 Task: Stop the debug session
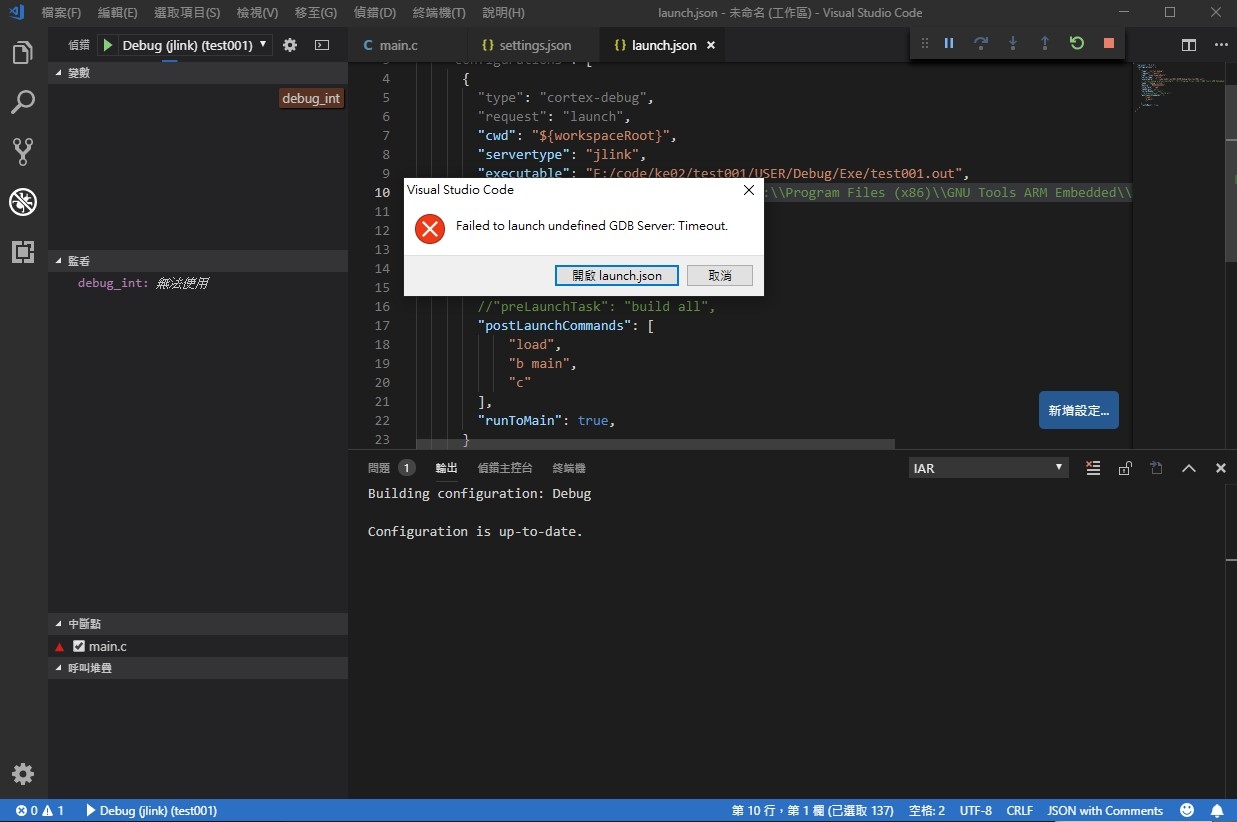[1109, 43]
